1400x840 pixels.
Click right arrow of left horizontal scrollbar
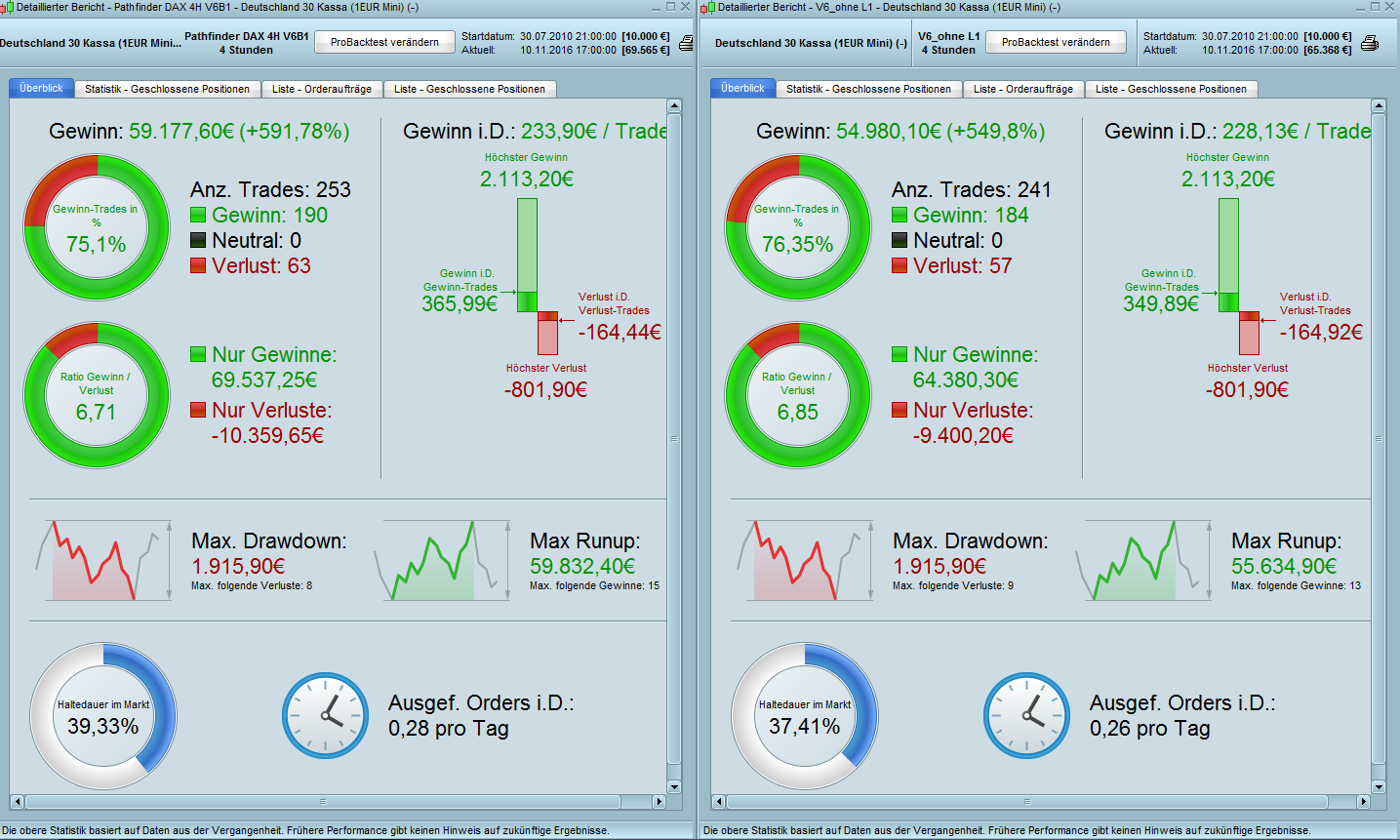659,802
